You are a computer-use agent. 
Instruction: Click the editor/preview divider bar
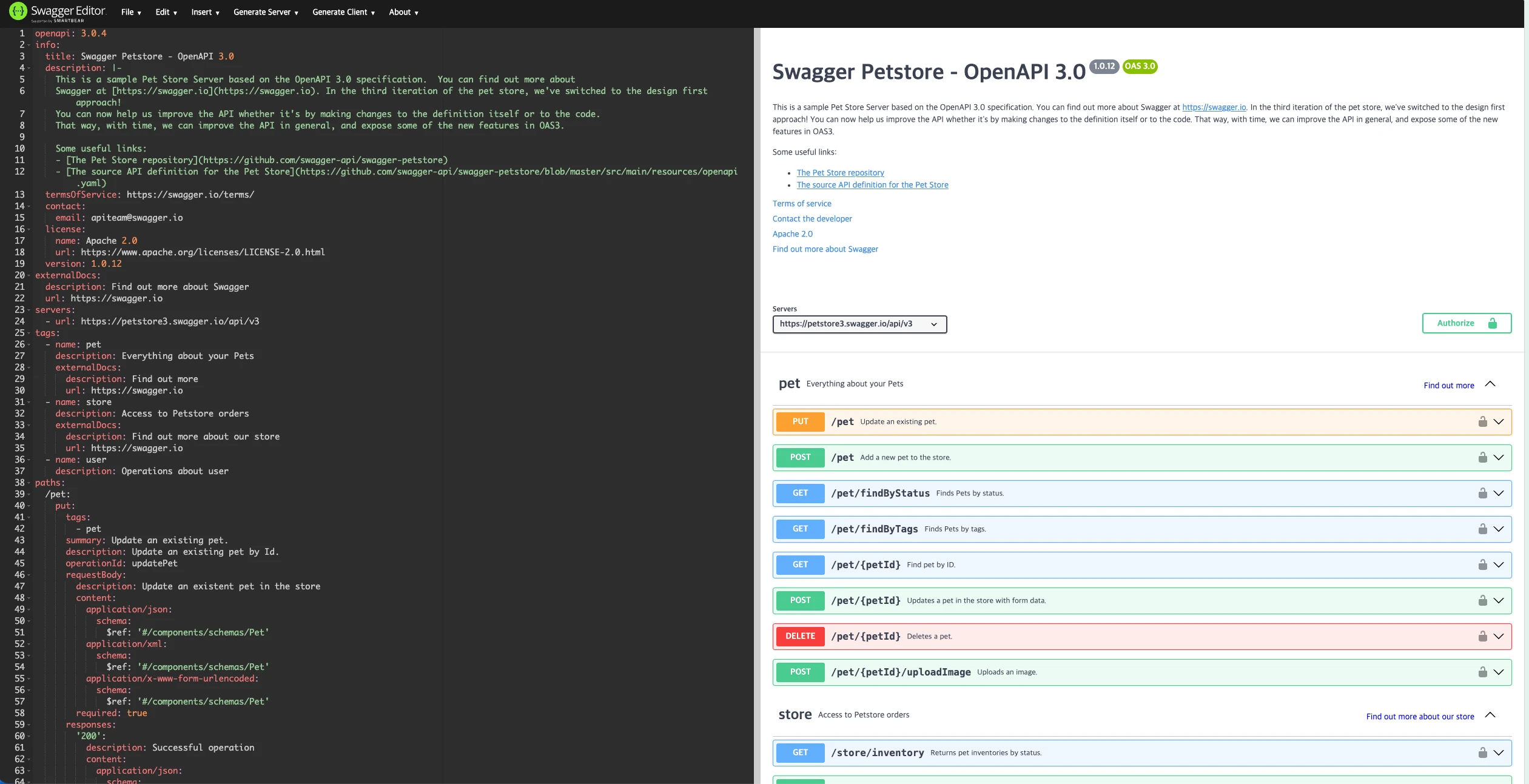[x=757, y=400]
